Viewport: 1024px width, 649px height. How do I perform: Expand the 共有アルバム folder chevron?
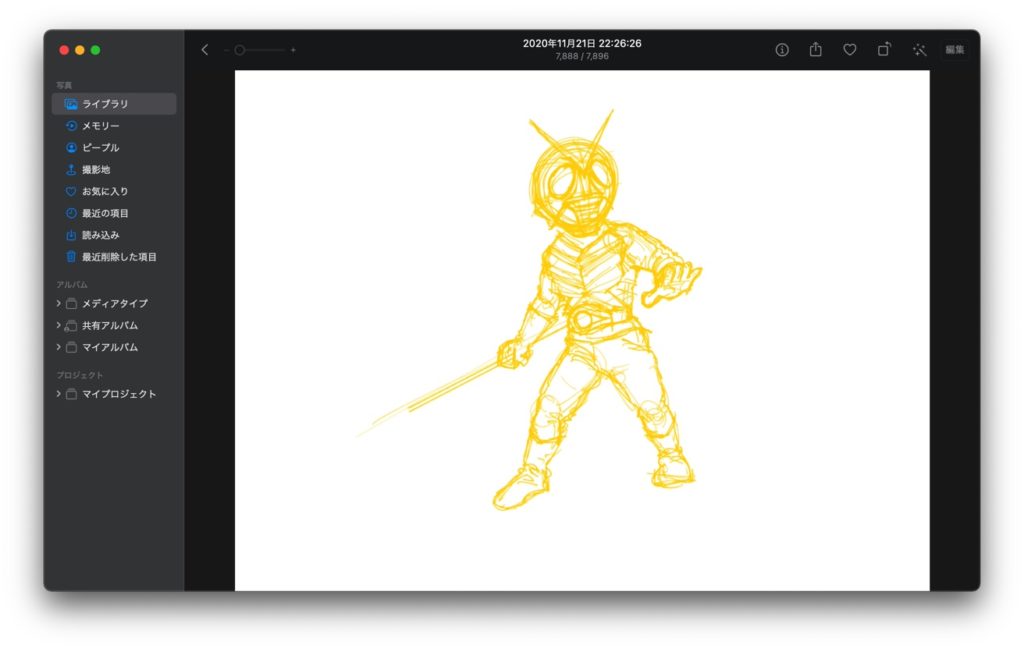coord(58,325)
